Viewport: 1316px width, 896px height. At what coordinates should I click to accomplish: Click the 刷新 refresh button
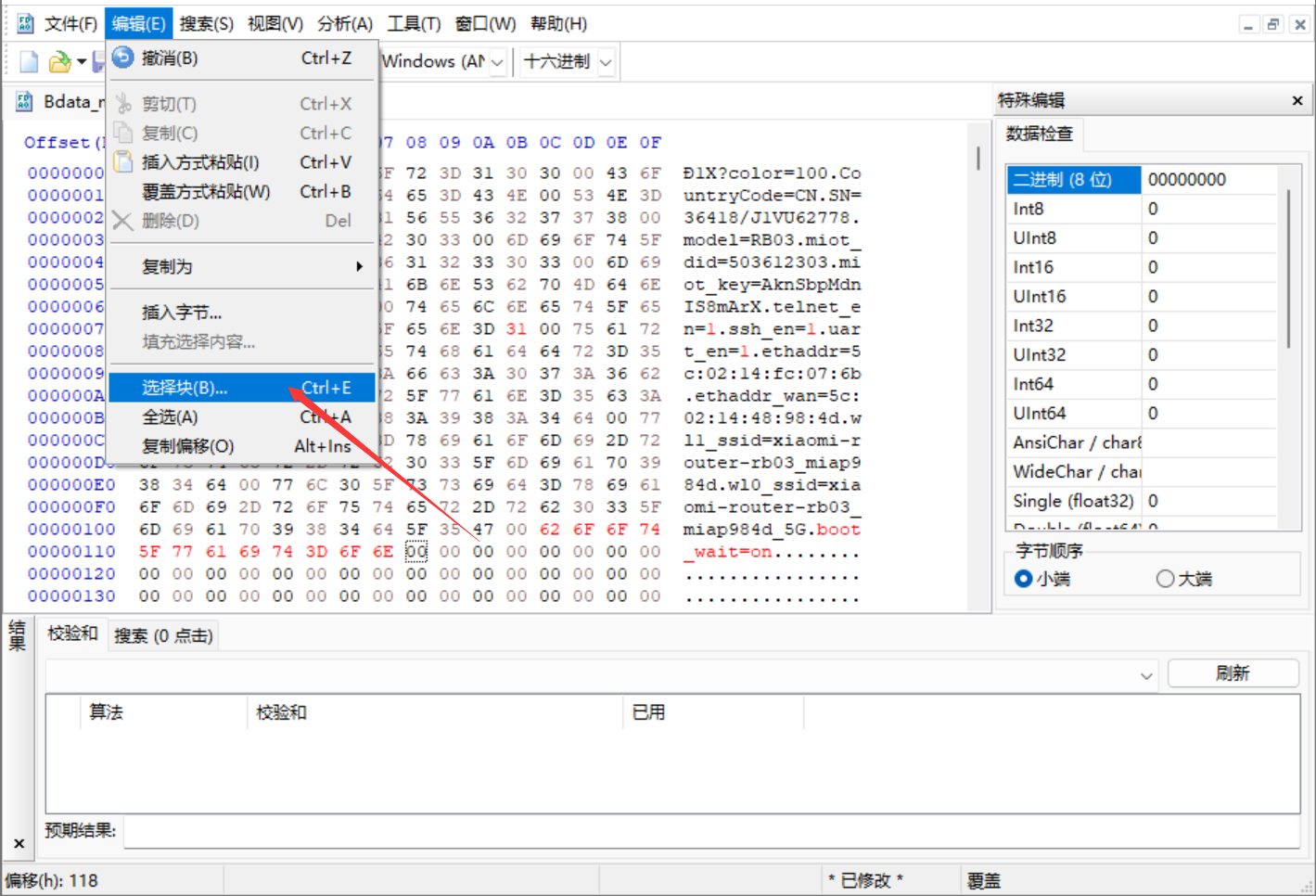tap(1232, 673)
